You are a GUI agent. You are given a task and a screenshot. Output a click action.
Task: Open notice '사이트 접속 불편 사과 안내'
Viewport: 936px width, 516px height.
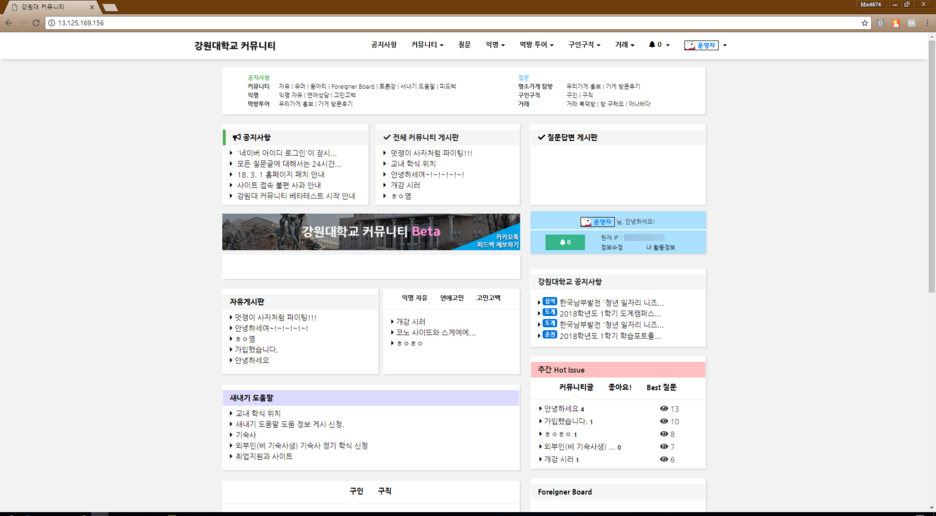point(279,185)
